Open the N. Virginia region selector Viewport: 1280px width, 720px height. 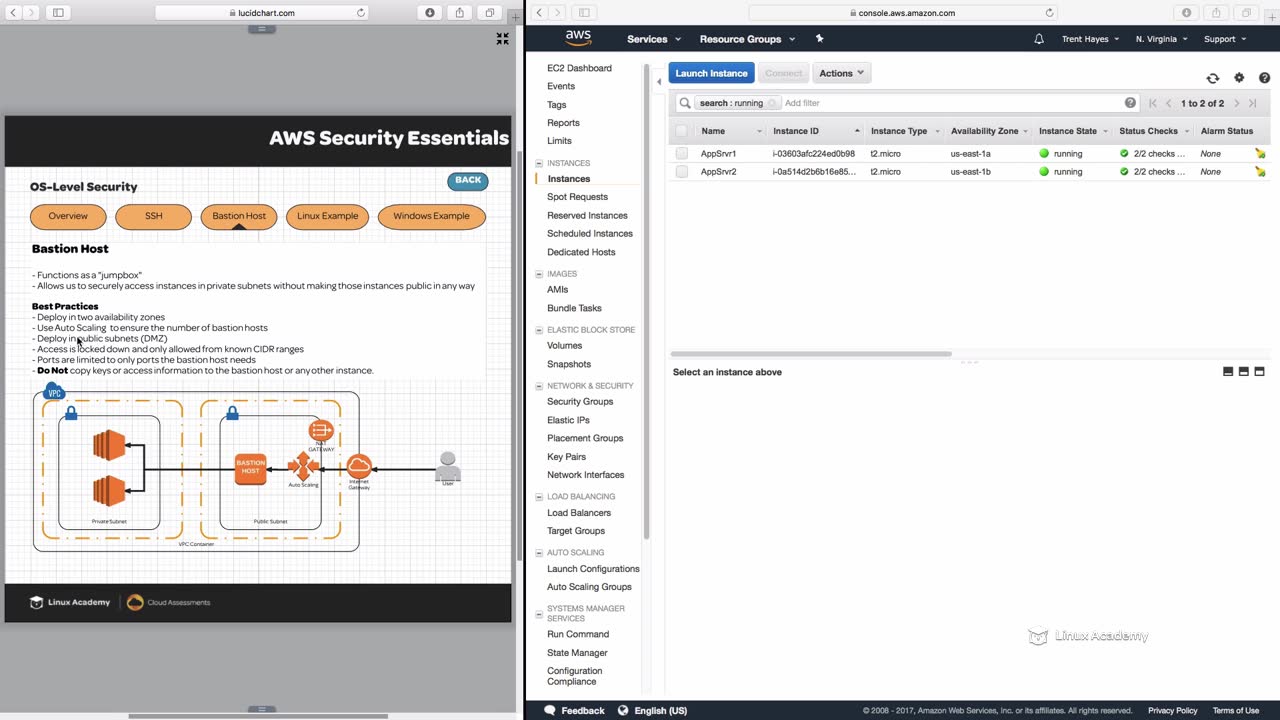(1161, 39)
